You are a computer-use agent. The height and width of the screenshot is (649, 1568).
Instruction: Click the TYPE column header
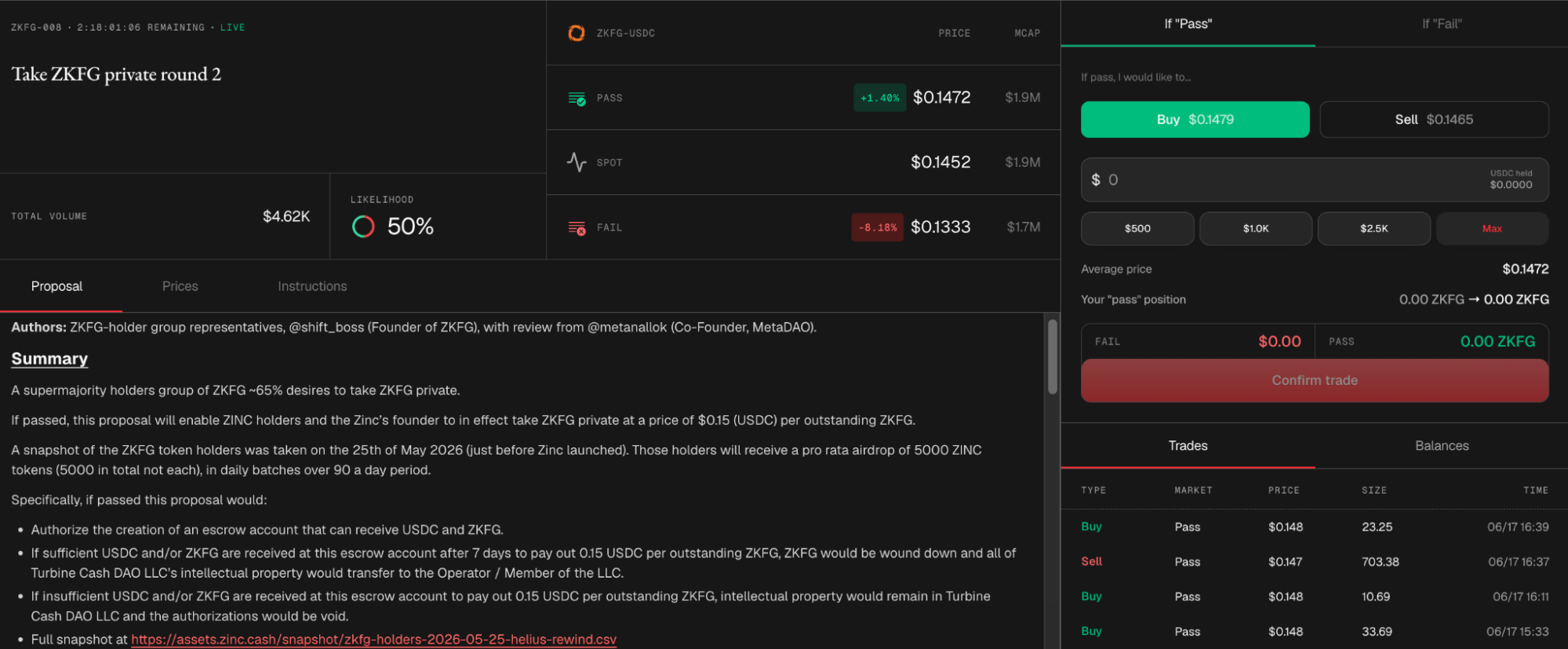pyautogui.click(x=1093, y=490)
